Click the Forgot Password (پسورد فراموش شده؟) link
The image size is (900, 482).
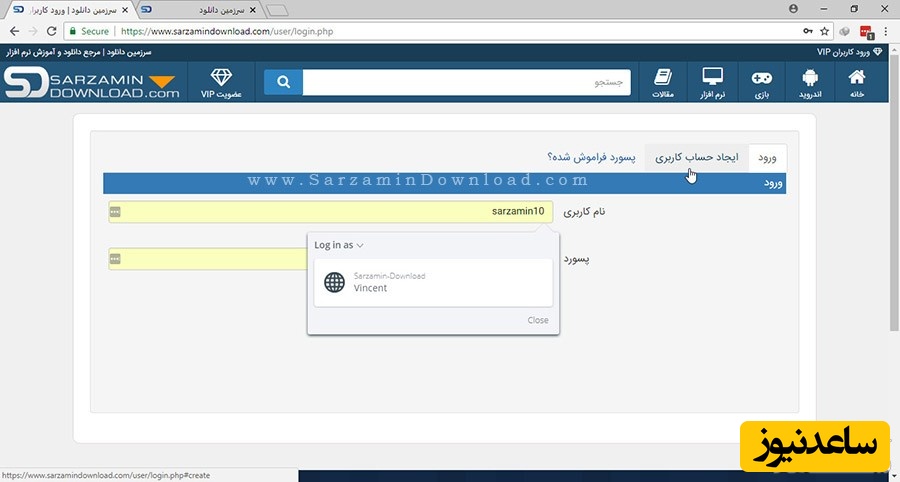click(x=591, y=158)
